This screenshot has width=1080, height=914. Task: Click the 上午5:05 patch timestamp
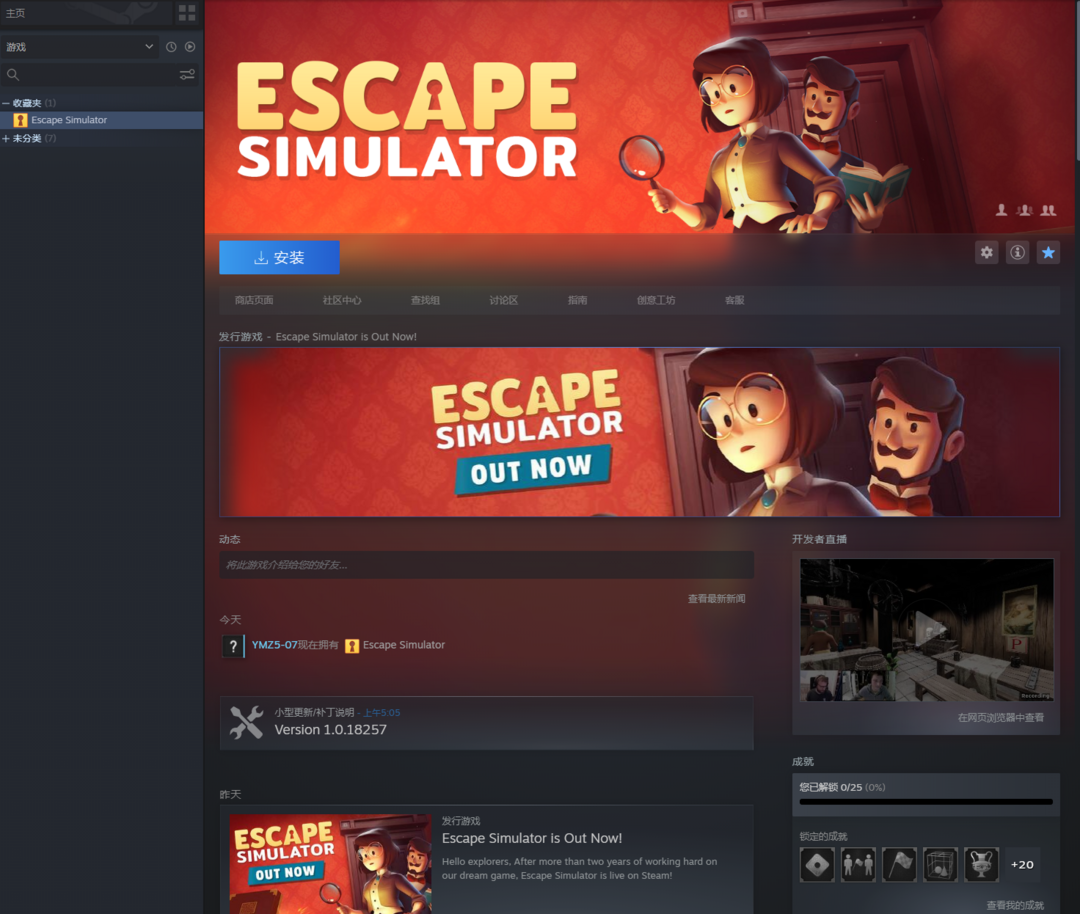click(382, 713)
